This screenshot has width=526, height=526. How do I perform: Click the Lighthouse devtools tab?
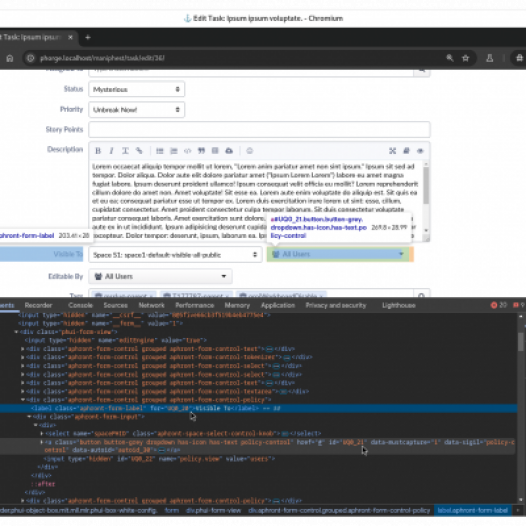point(399,305)
